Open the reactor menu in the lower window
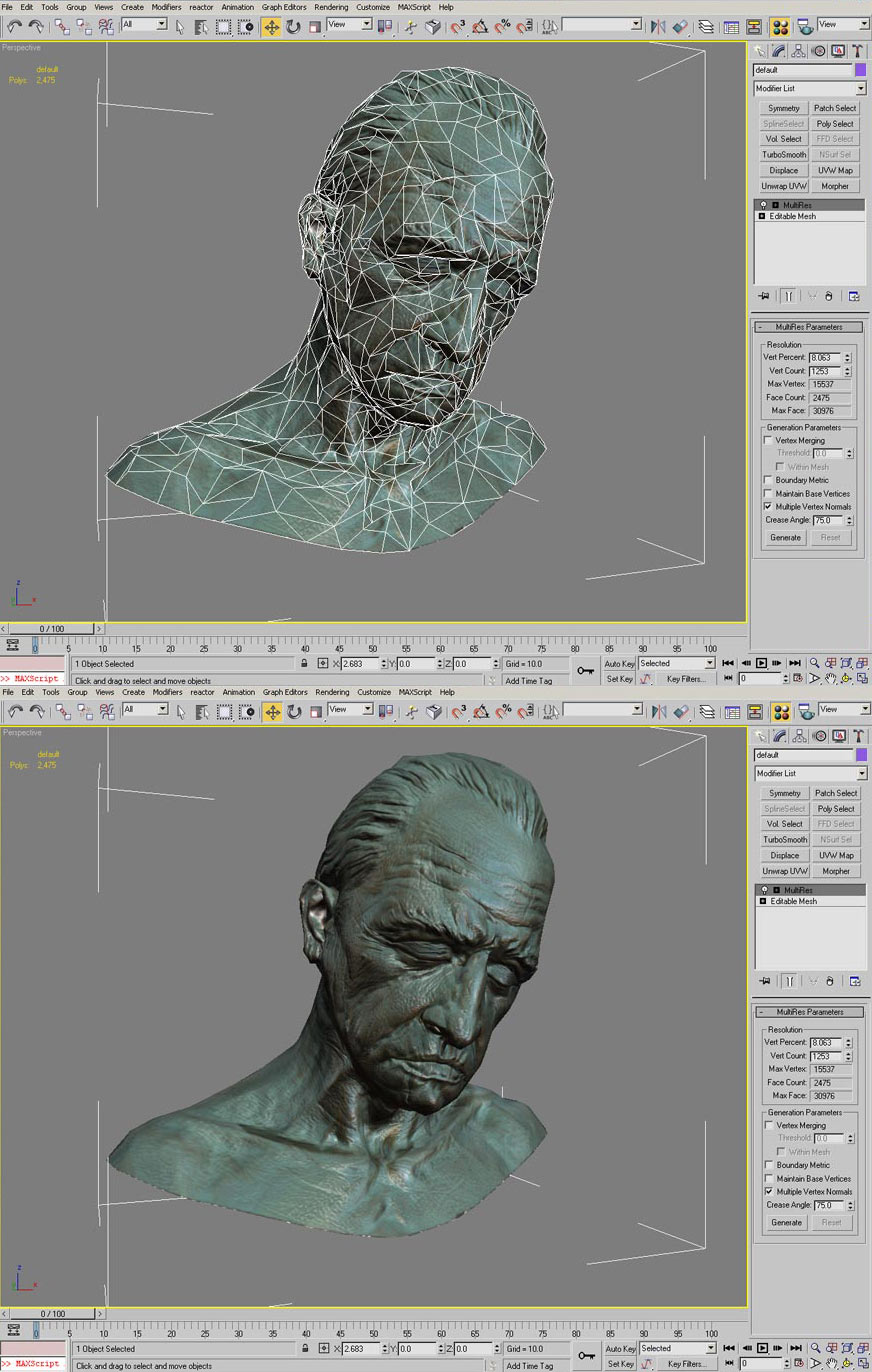Image resolution: width=872 pixels, height=1372 pixels. (202, 692)
